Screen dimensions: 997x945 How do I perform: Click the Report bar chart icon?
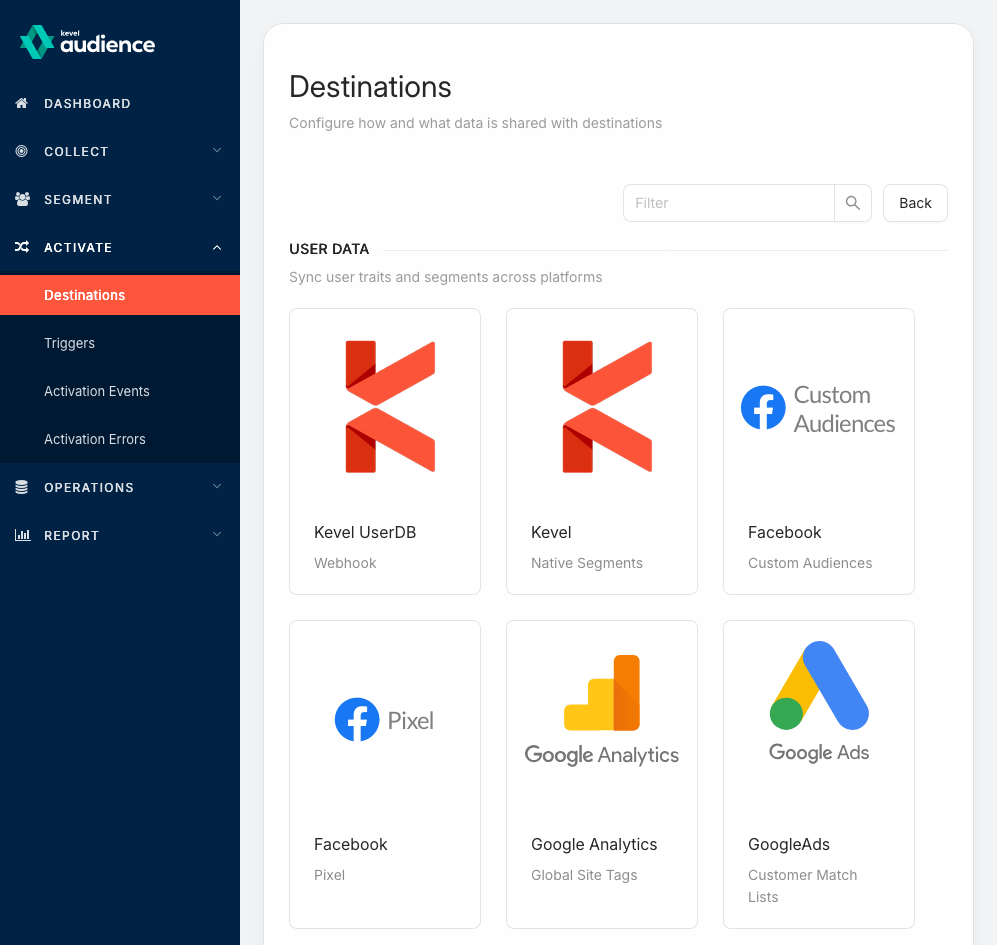[21, 535]
